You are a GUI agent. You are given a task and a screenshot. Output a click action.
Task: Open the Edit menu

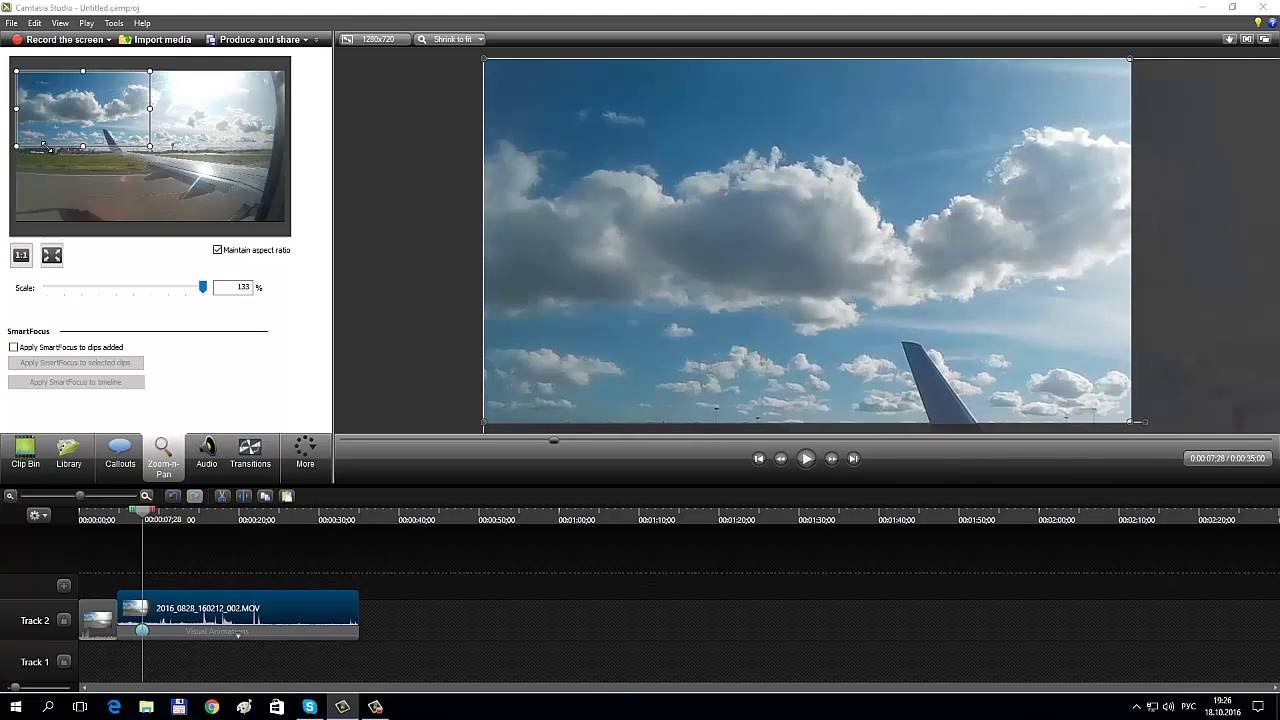[35, 23]
